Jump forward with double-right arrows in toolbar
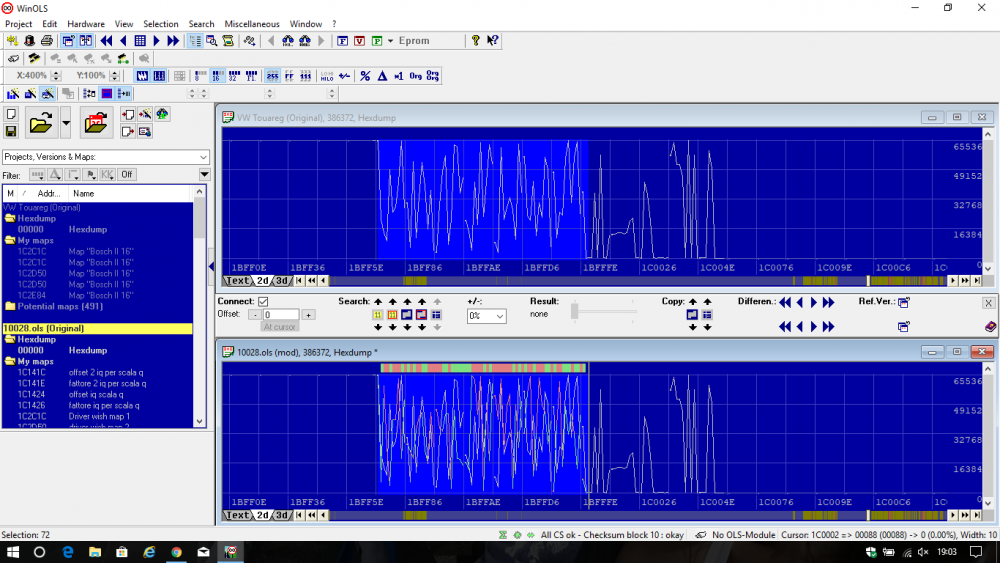 [173, 41]
